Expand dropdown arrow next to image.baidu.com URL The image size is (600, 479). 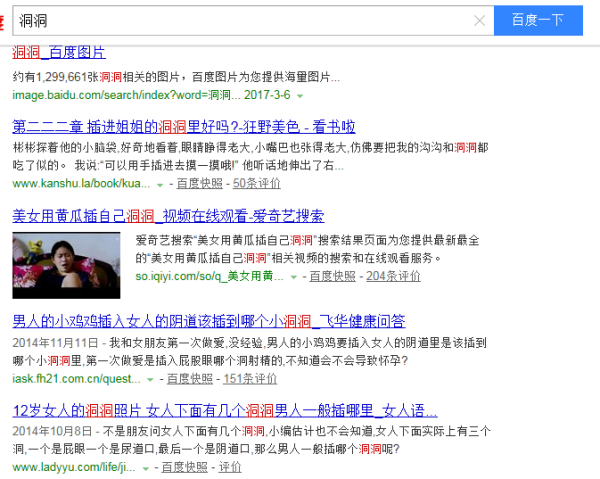[300, 96]
